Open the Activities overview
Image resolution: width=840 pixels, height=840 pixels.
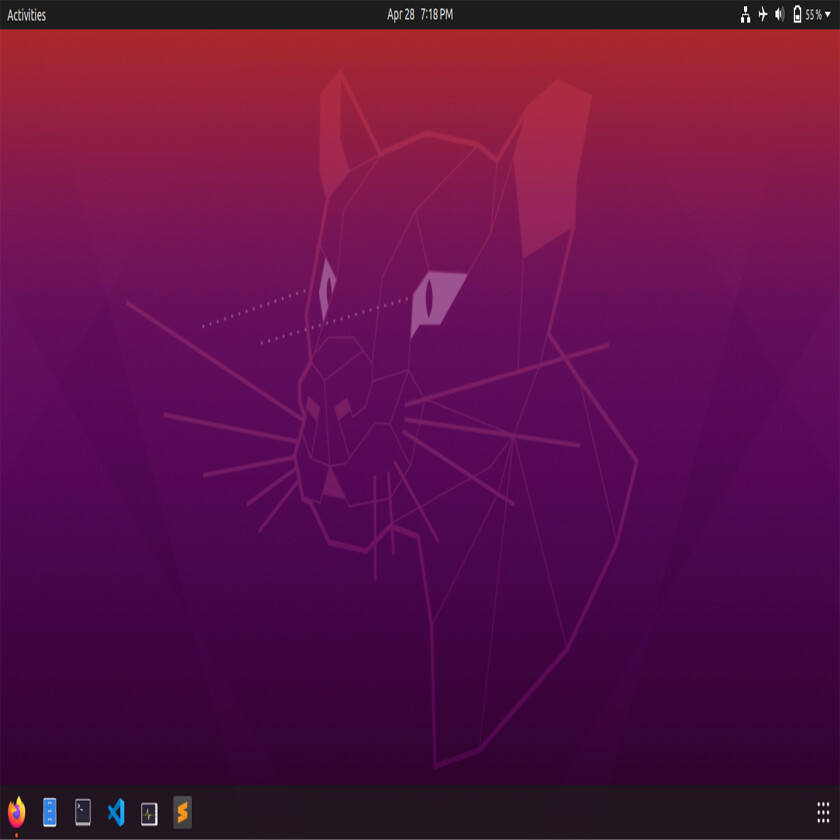point(26,15)
